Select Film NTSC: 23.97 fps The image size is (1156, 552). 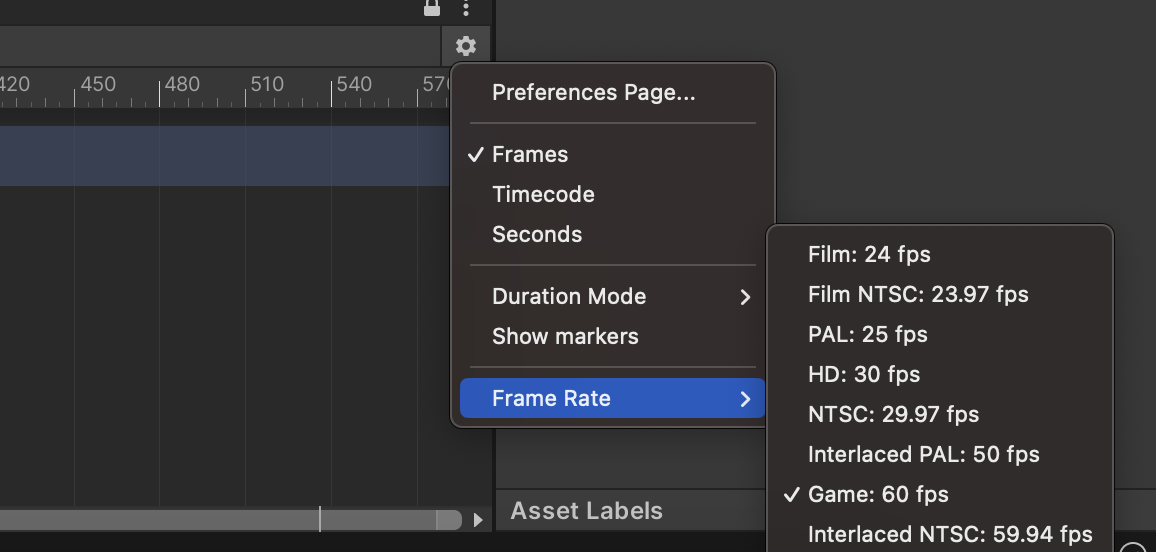coord(918,295)
